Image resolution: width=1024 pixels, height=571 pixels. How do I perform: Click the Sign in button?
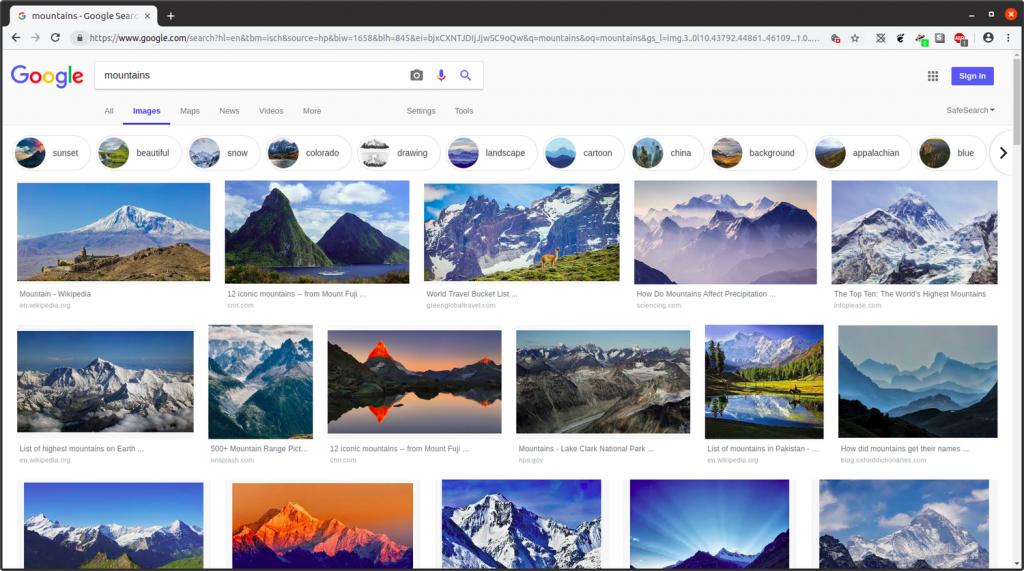[971, 76]
